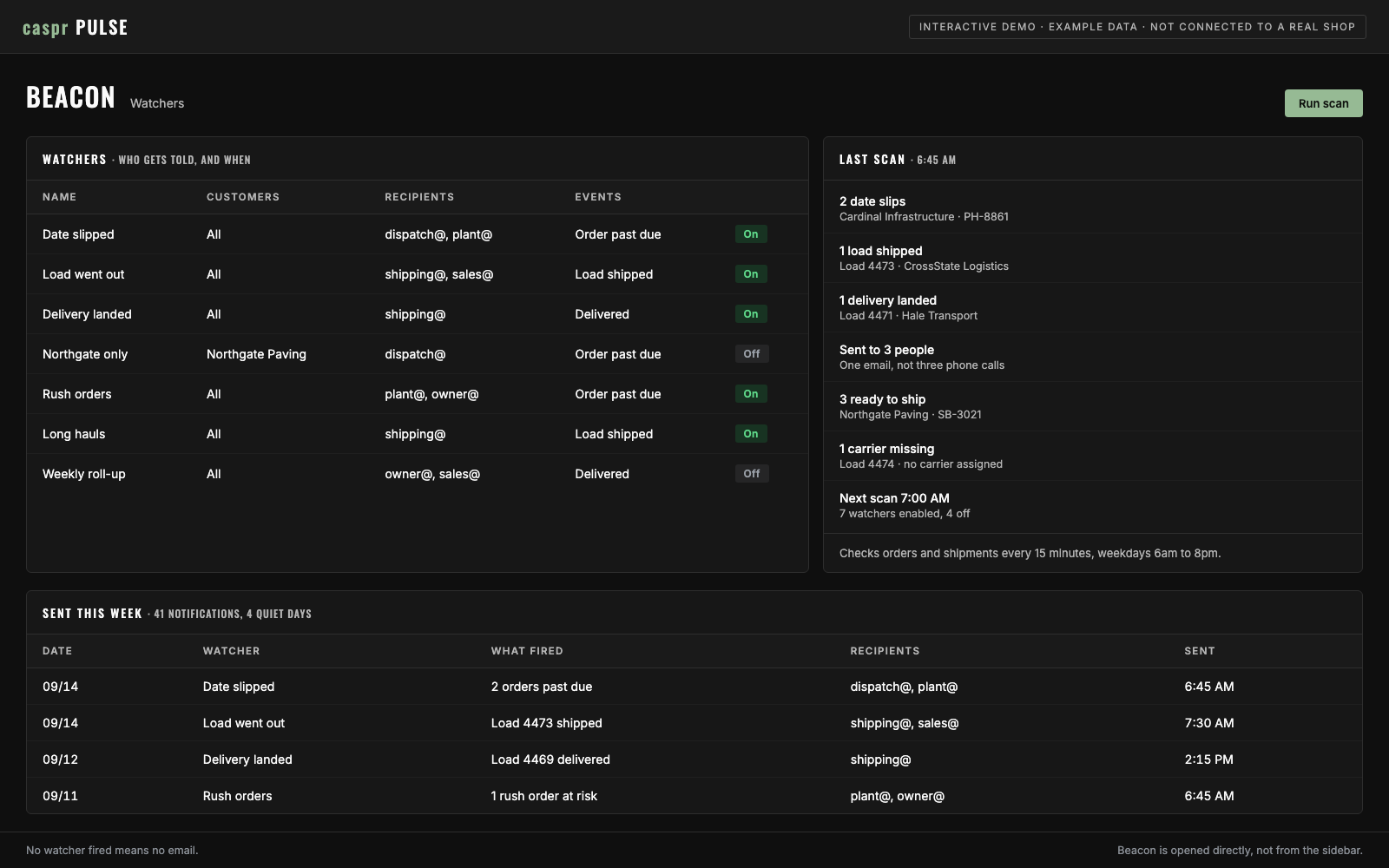
Task: Click the Long hauls watcher name
Action: [74, 434]
